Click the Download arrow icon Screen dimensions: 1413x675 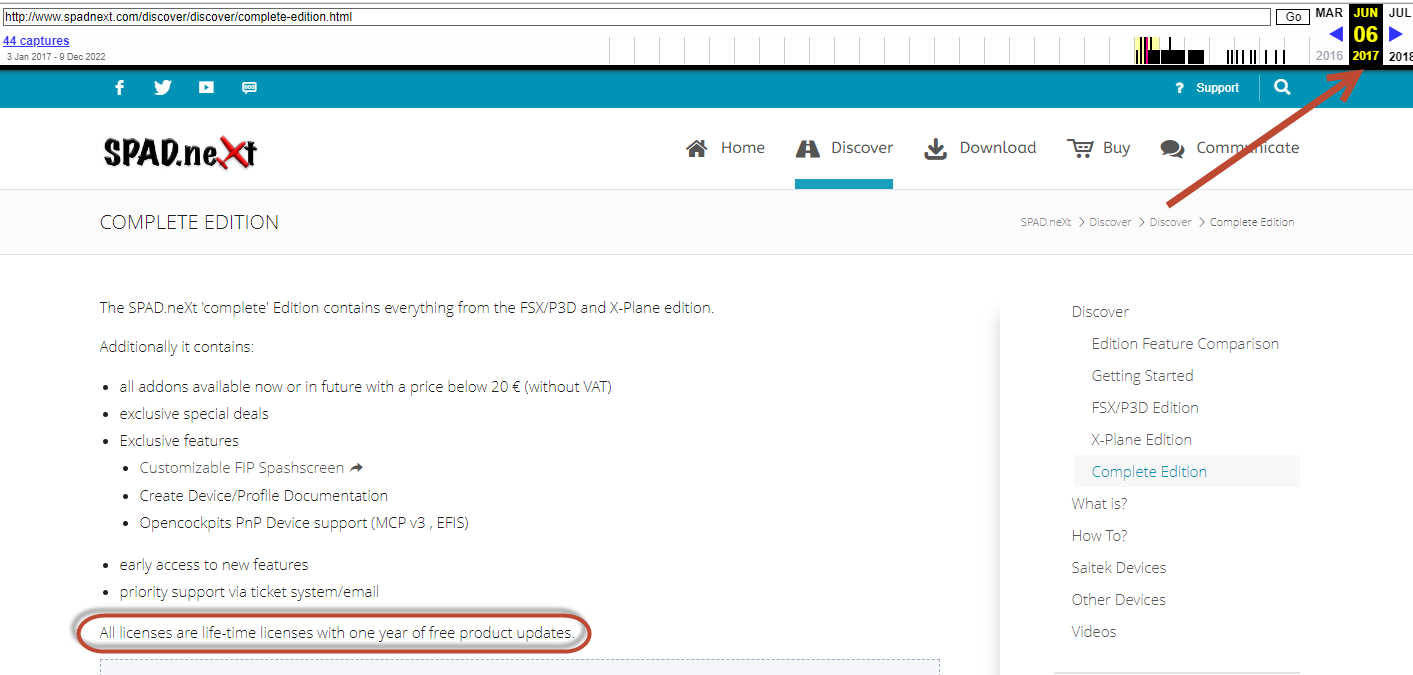click(x=935, y=148)
